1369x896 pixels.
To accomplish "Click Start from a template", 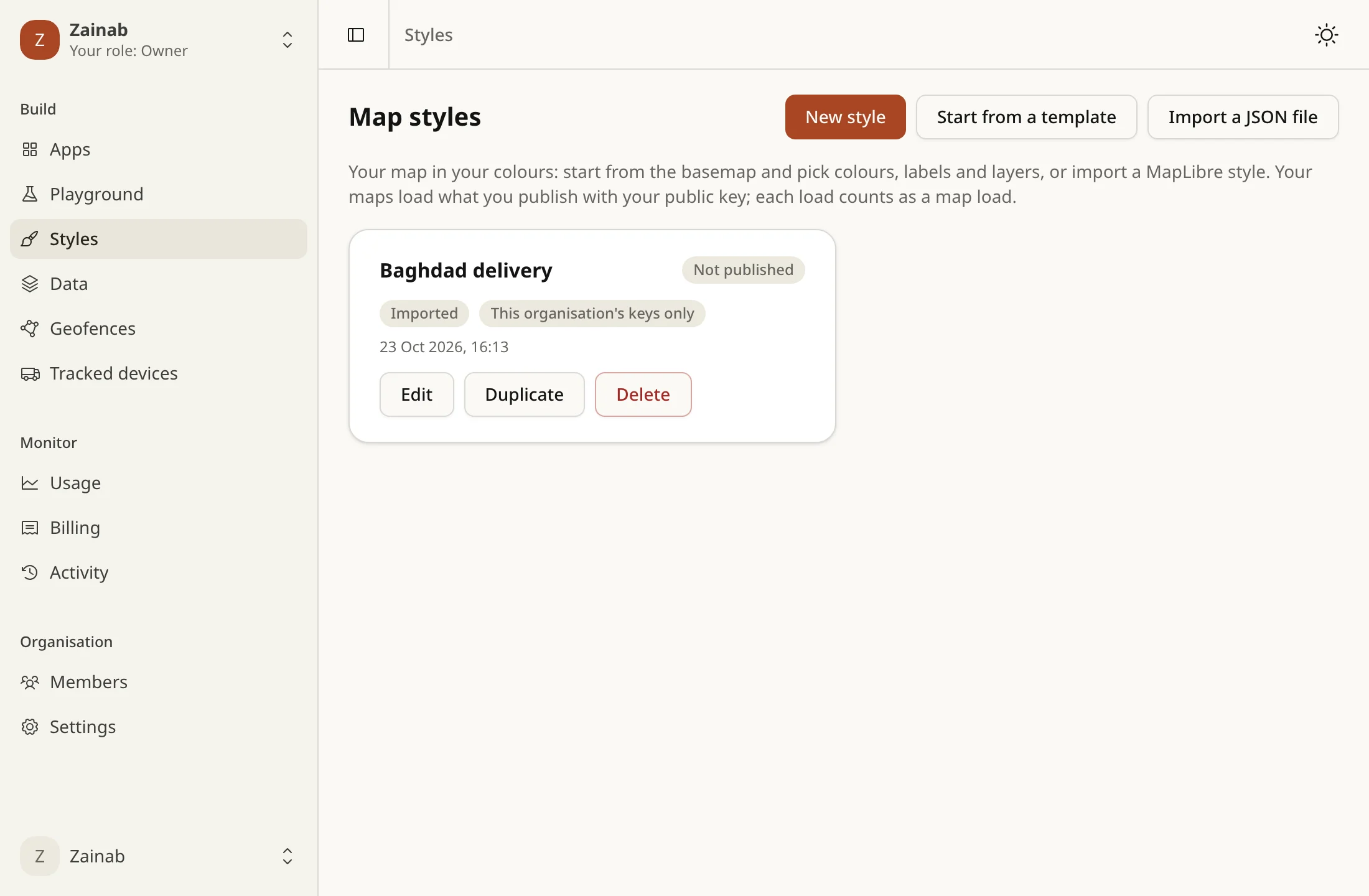I will pyautogui.click(x=1027, y=117).
